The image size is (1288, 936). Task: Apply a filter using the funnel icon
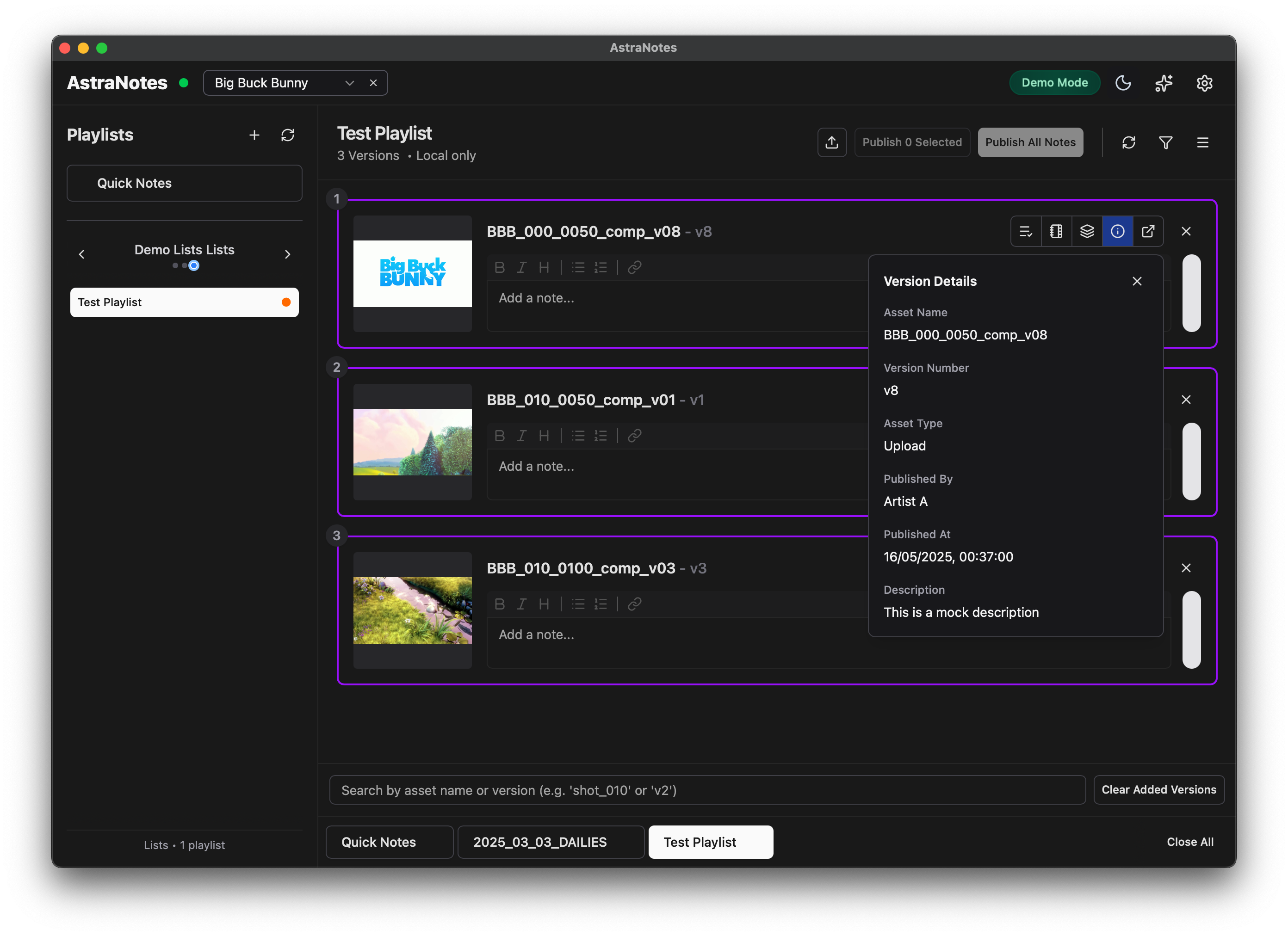(x=1166, y=142)
